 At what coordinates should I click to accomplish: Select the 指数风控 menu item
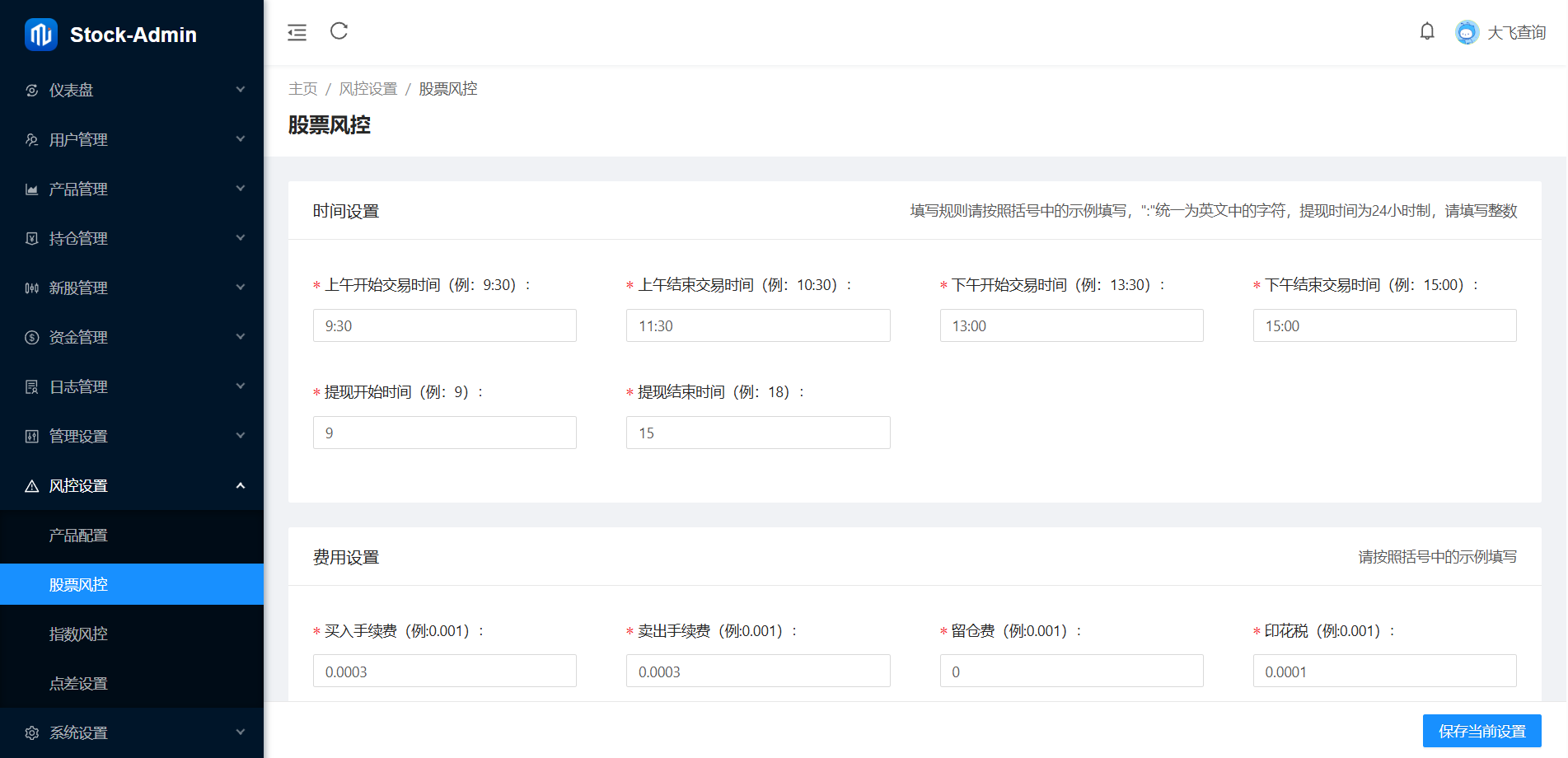click(x=78, y=634)
